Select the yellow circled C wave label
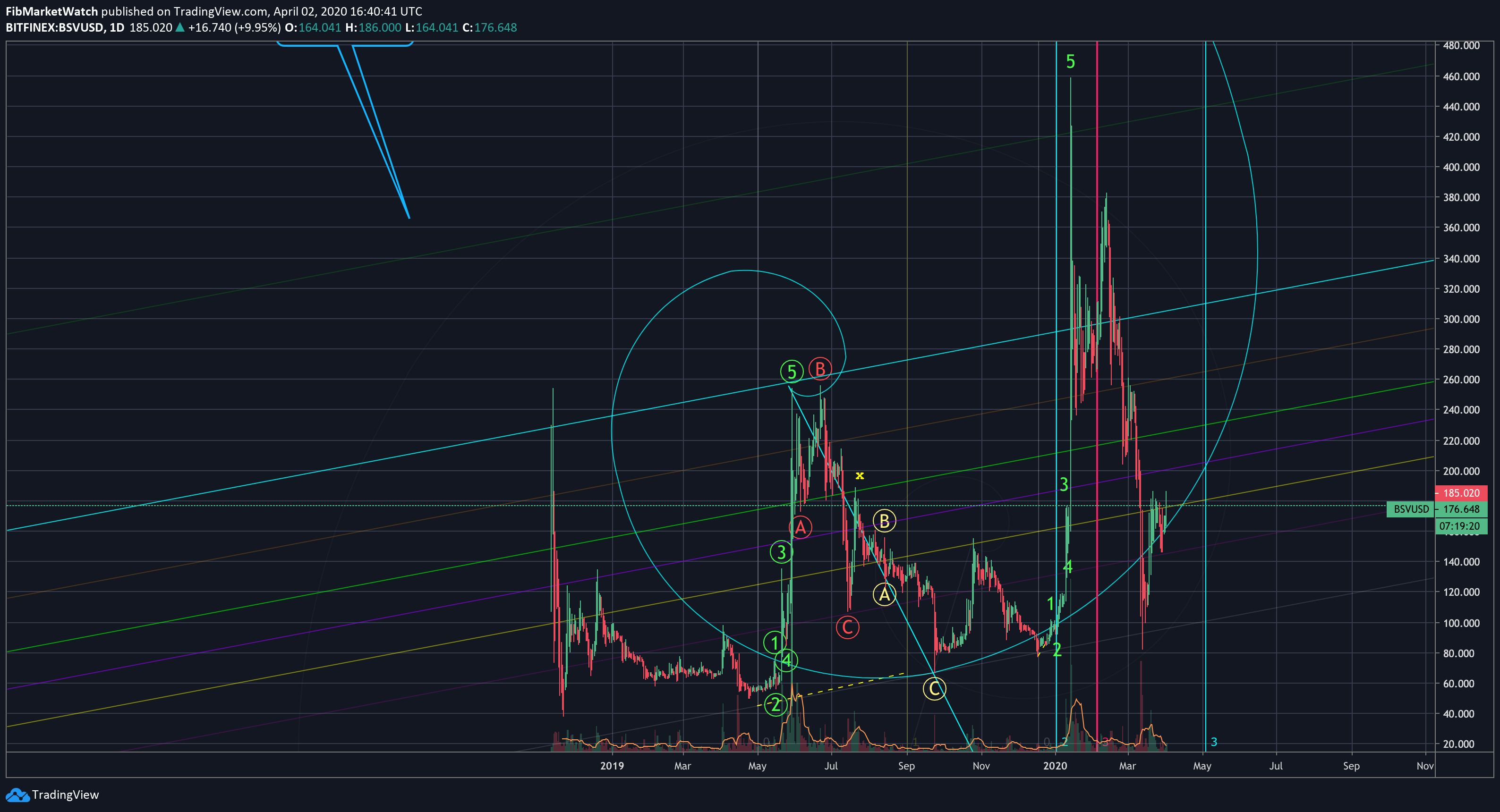1500x812 pixels. [x=934, y=689]
